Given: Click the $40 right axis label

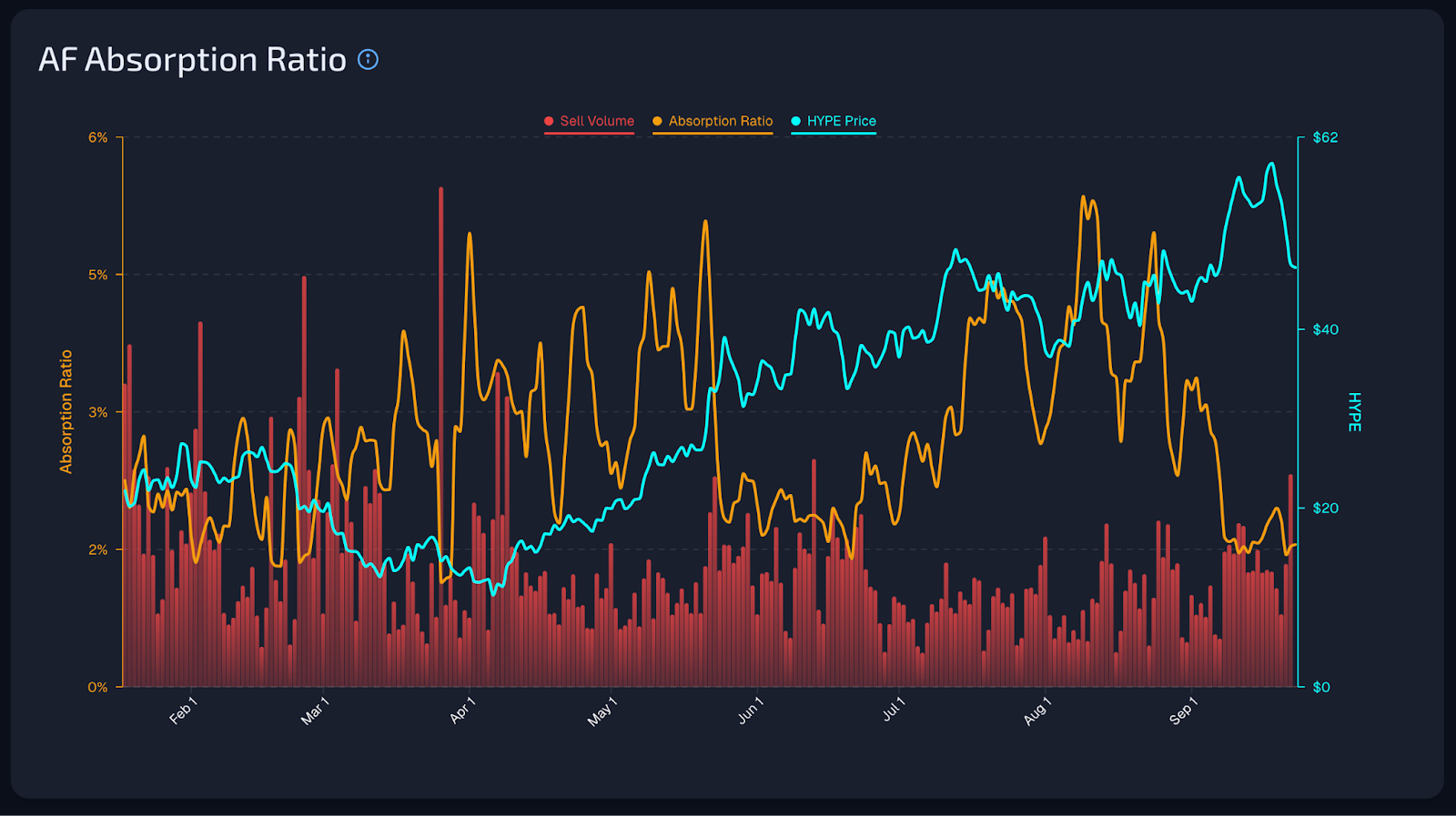Looking at the screenshot, I should coord(1325,329).
